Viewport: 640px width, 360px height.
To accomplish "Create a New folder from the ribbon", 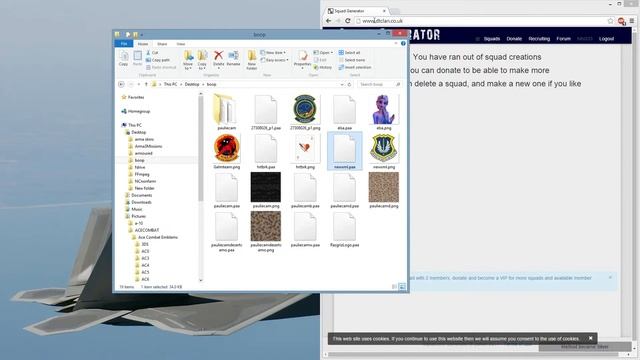I will click(x=252, y=60).
